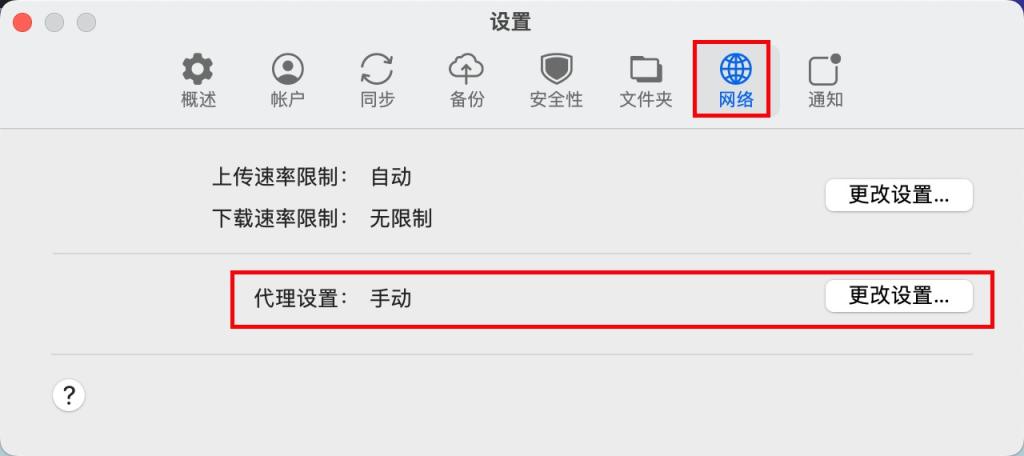Click the 网络 globe icon

pos(735,69)
